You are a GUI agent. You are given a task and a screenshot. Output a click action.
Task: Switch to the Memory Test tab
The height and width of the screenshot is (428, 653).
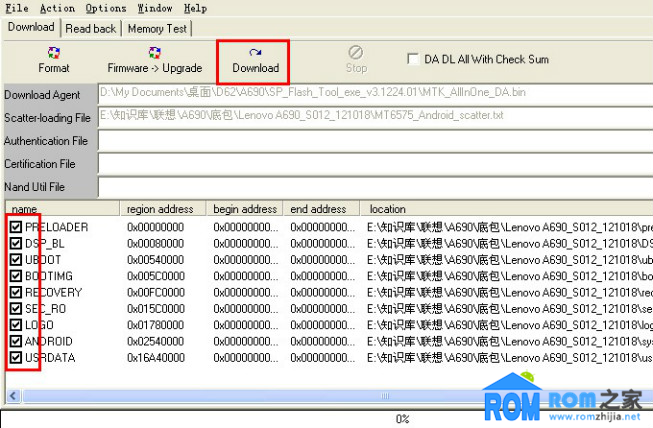pos(159,29)
